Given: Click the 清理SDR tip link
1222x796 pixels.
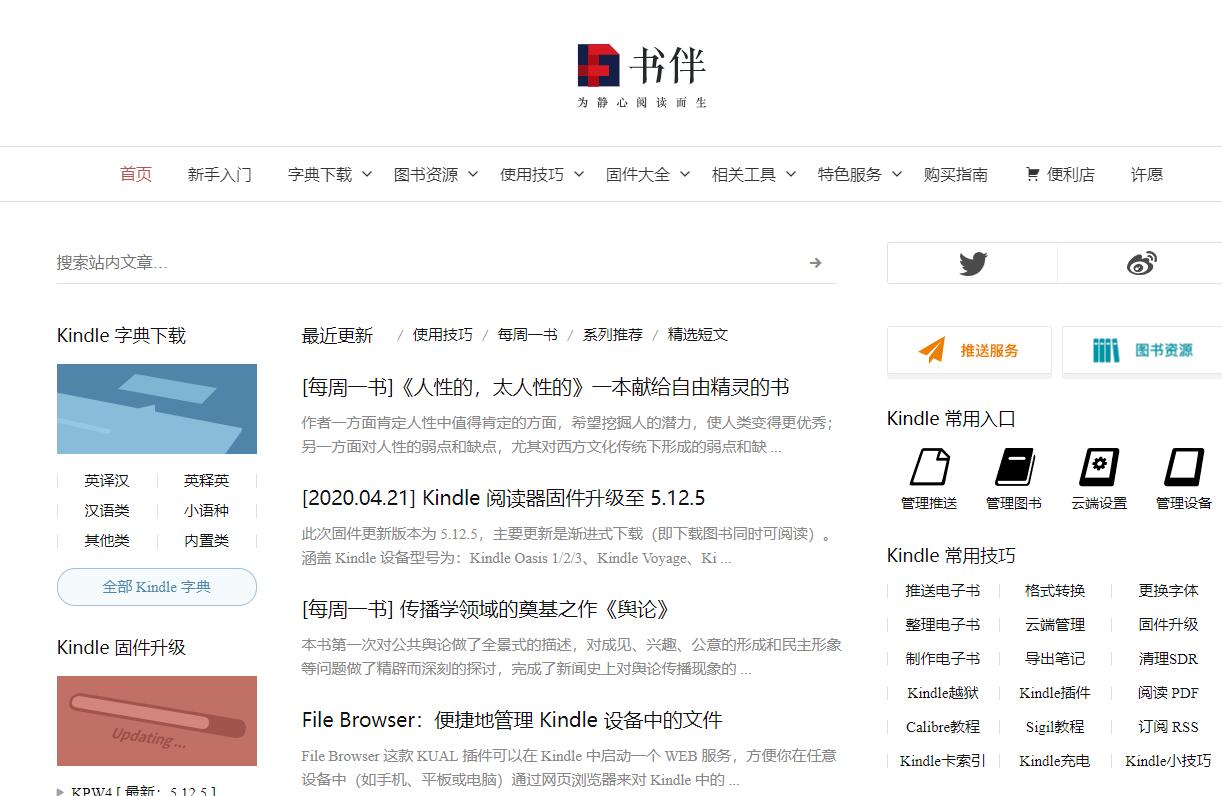Looking at the screenshot, I should point(1168,659).
